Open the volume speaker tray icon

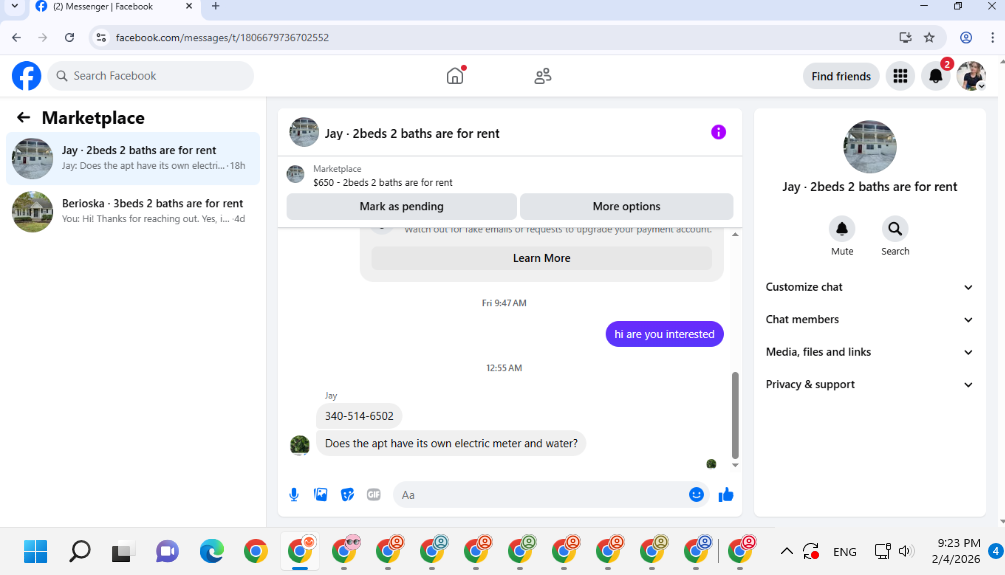coord(905,551)
